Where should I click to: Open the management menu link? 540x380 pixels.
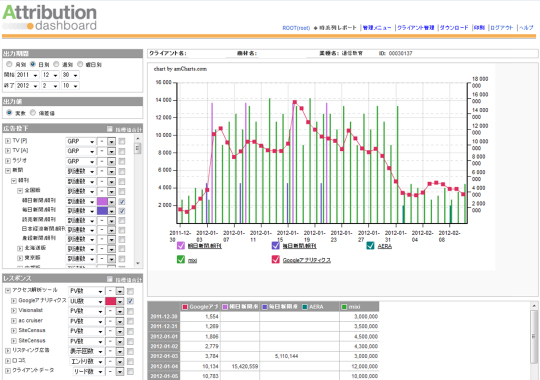point(377,28)
